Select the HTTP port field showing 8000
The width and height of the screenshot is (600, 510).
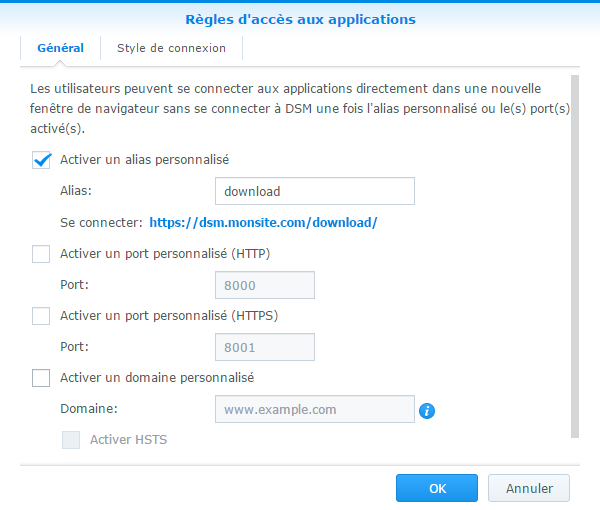265,285
